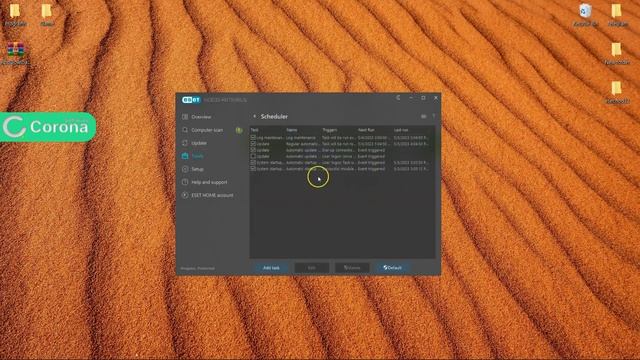
Task: Open Computer scan in the sidebar
Action: (207, 130)
